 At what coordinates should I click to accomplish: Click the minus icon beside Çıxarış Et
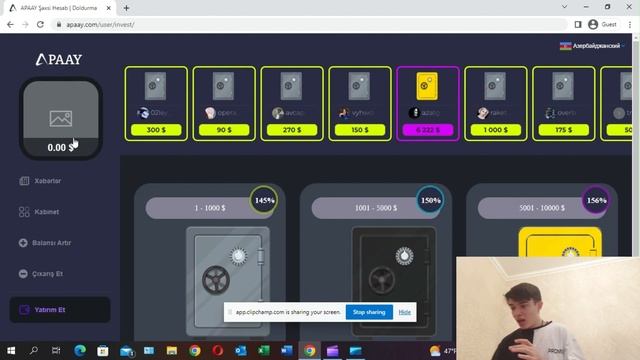tap(23, 274)
